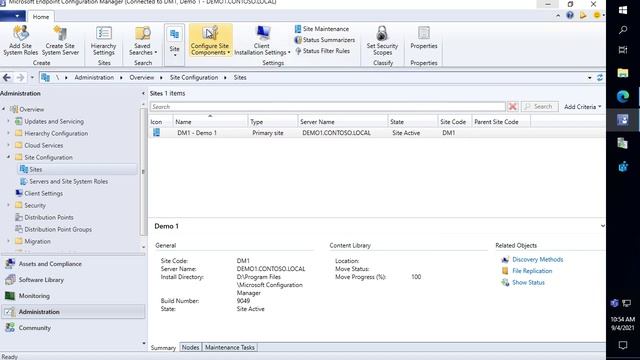Expand the Migration node
Viewport: 640px width, 360px height.
(x=8, y=241)
